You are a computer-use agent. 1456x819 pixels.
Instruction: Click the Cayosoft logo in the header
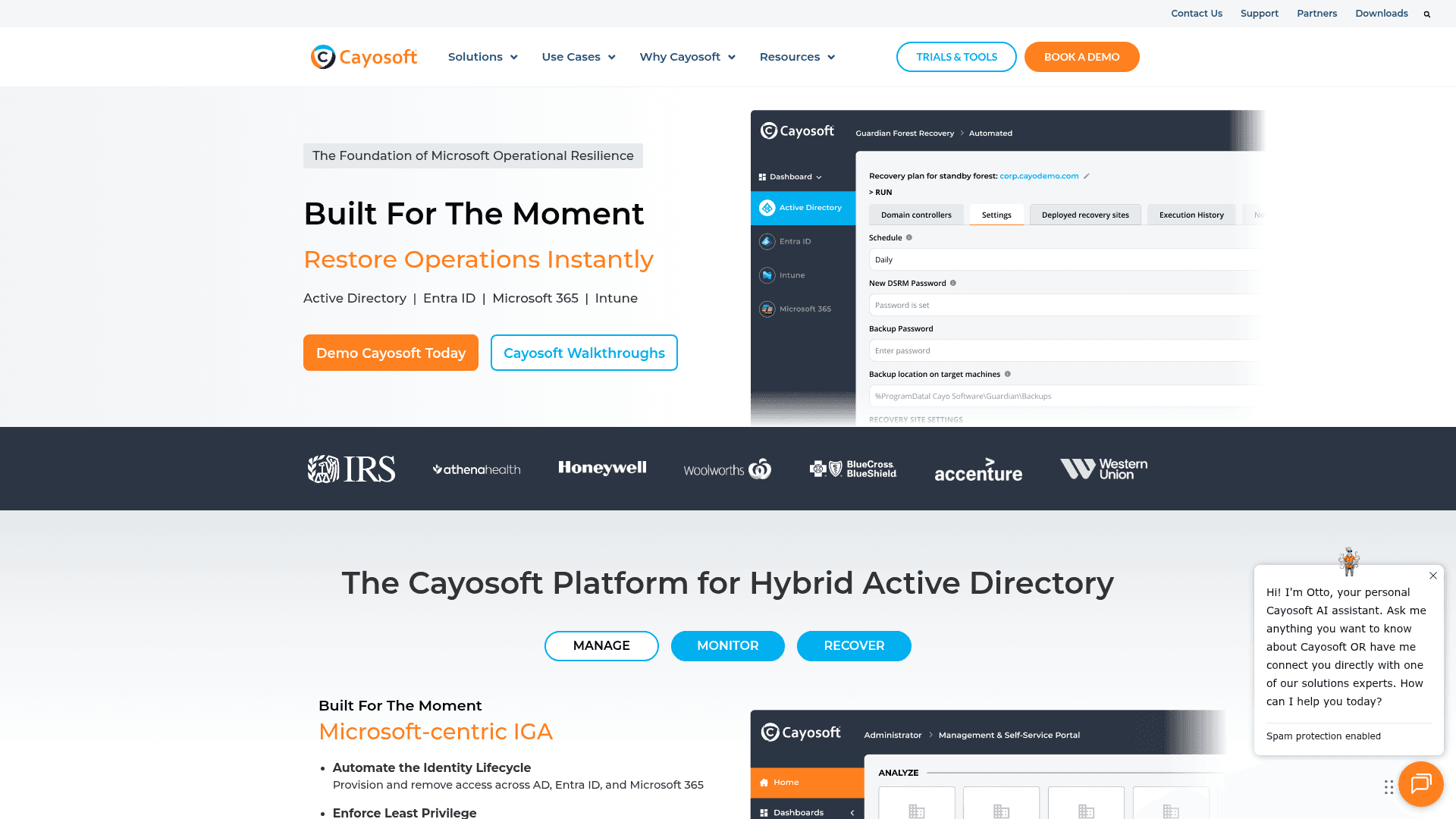364,57
